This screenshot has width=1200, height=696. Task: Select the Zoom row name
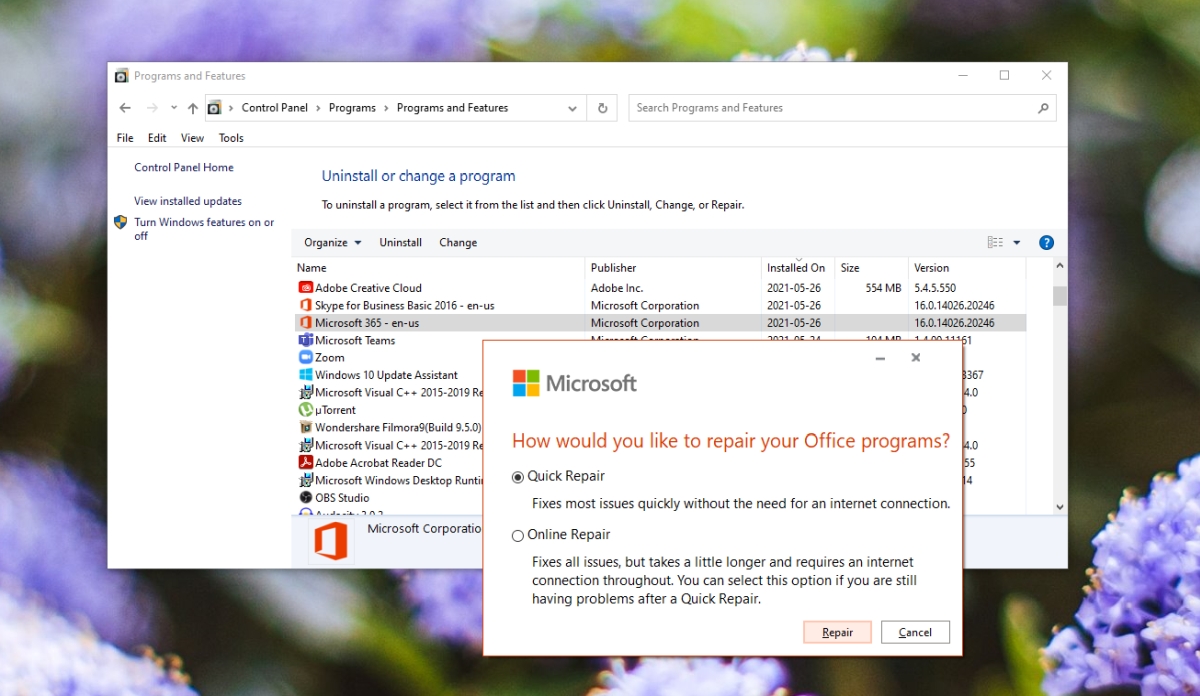[x=330, y=357]
